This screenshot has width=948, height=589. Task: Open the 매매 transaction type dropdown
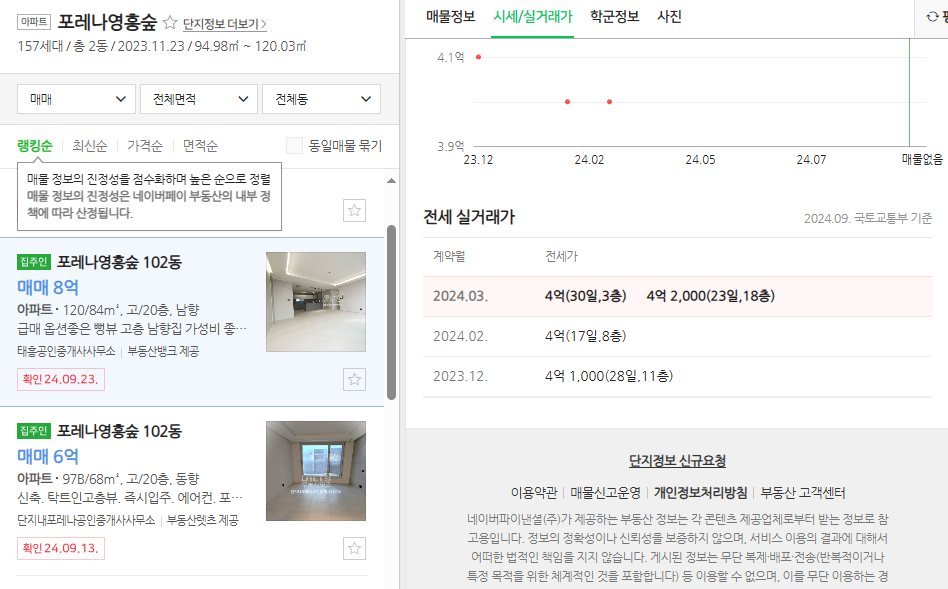pos(77,99)
